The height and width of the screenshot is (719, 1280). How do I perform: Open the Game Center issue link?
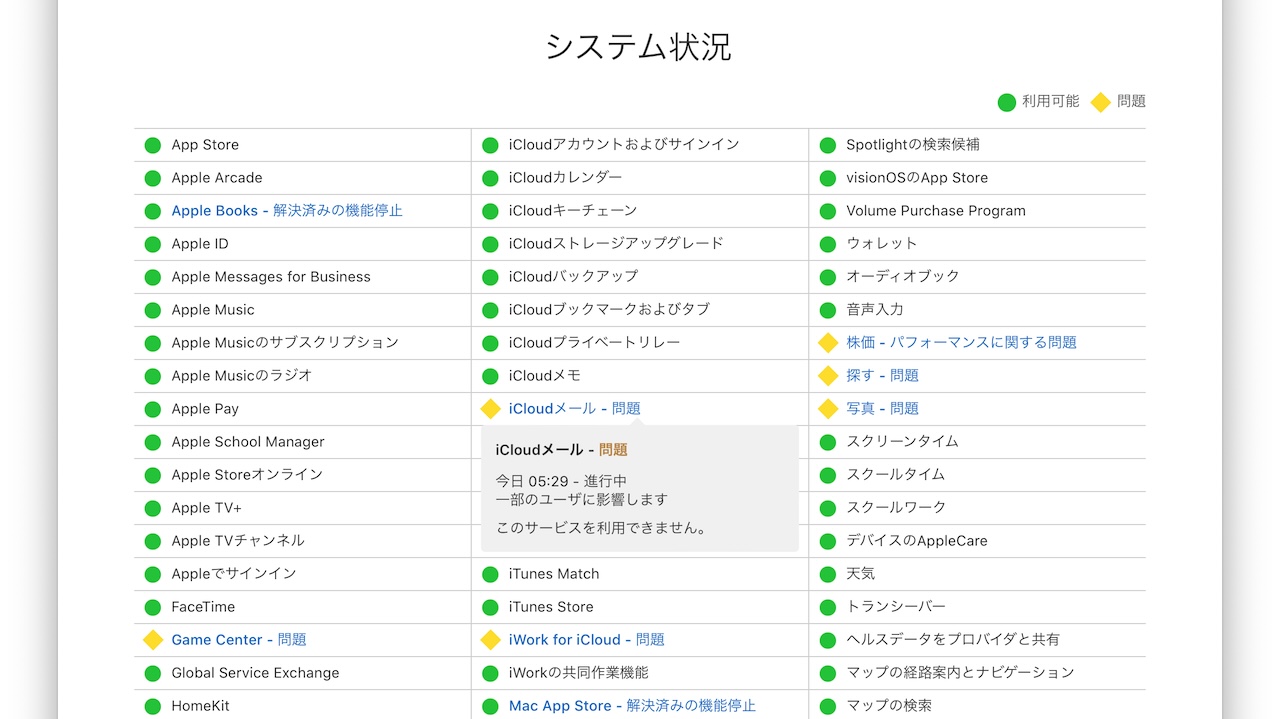pos(239,640)
